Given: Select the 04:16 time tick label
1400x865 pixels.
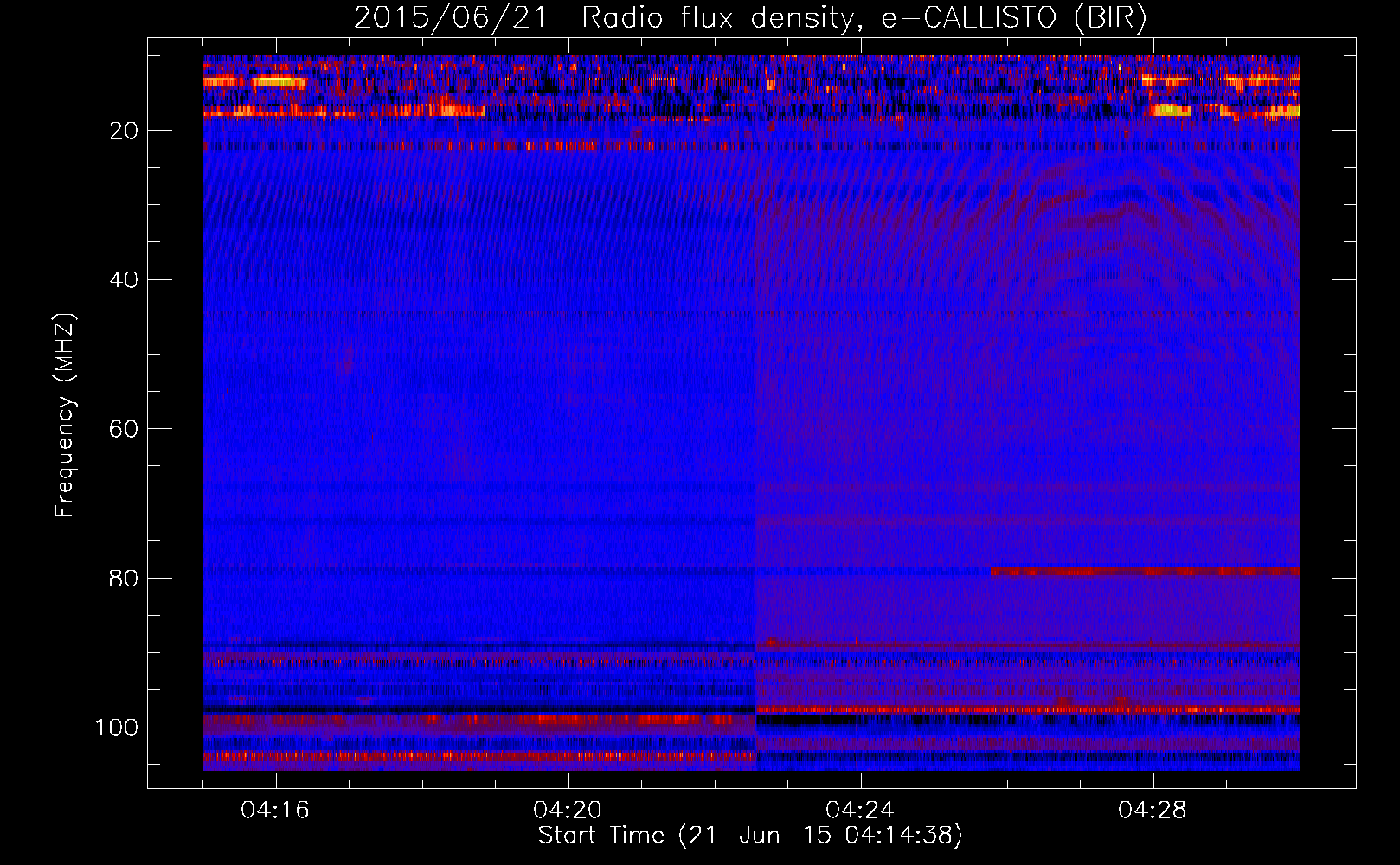Looking at the screenshot, I should [x=275, y=811].
